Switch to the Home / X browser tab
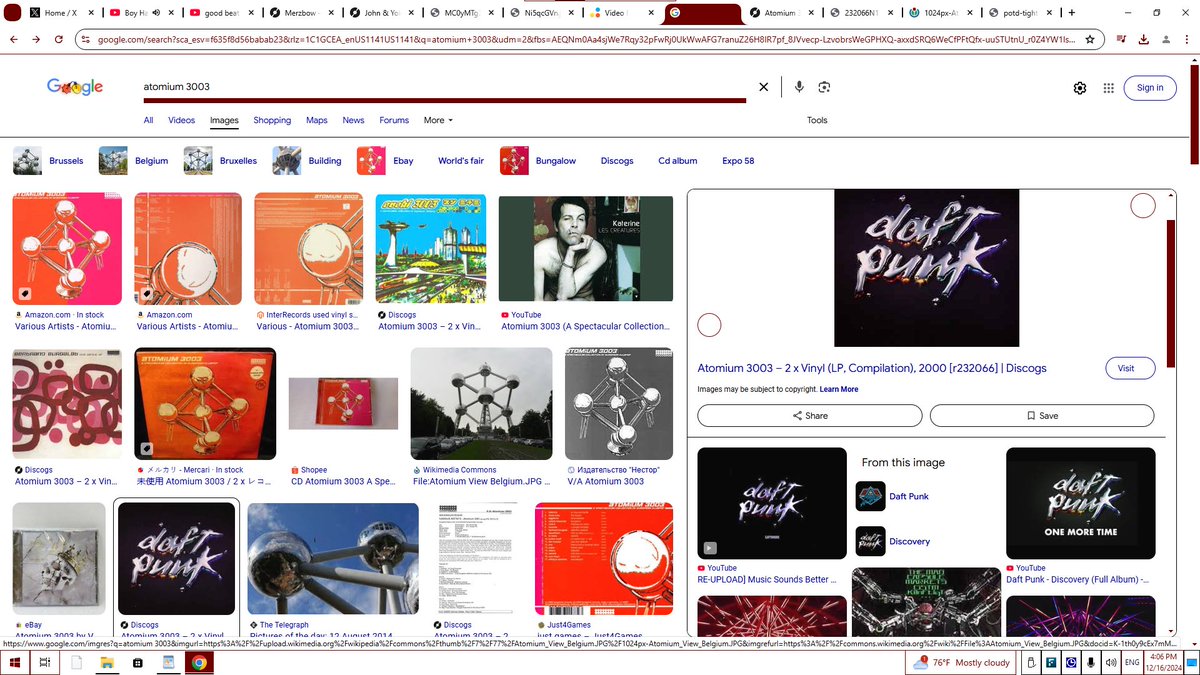Screen dimensions: 1200x675 [x=60, y=13]
